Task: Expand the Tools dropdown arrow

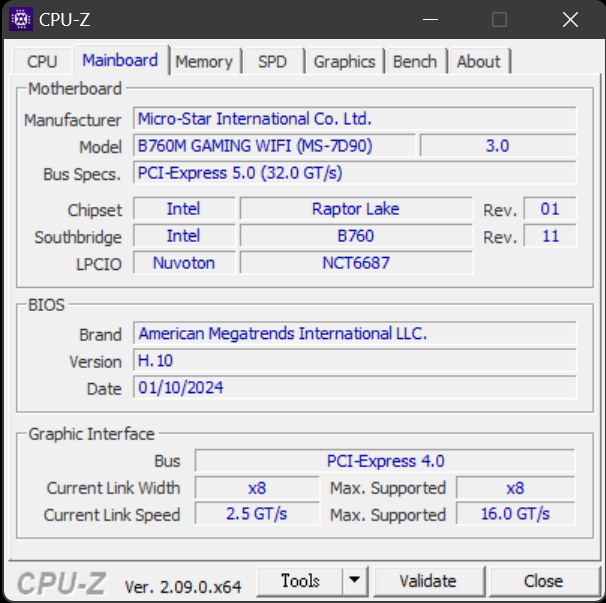Action: click(x=354, y=581)
